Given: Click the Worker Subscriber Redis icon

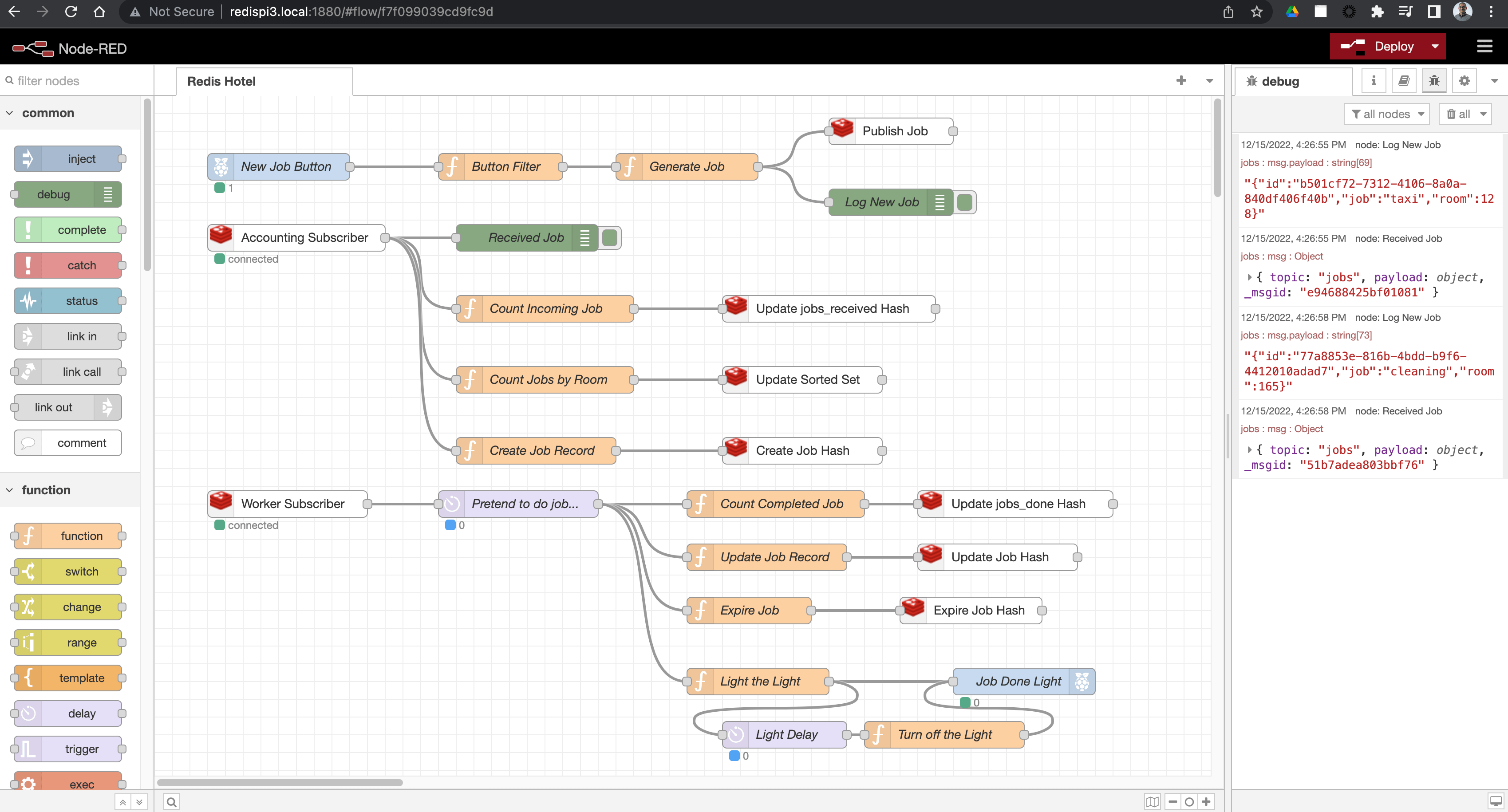Looking at the screenshot, I should (221, 503).
